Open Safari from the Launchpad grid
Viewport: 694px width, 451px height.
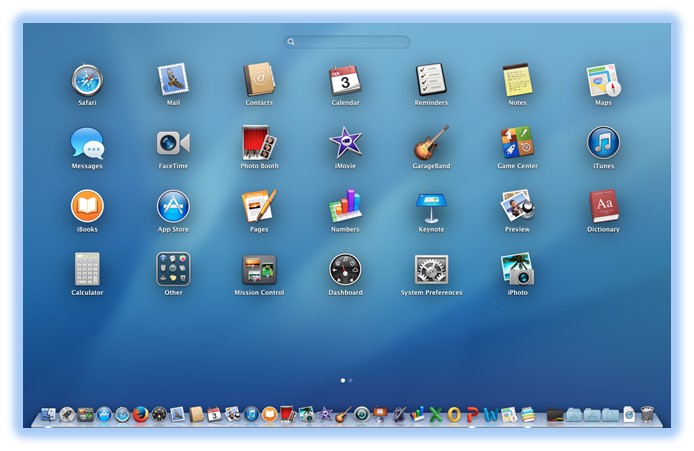pos(87,80)
